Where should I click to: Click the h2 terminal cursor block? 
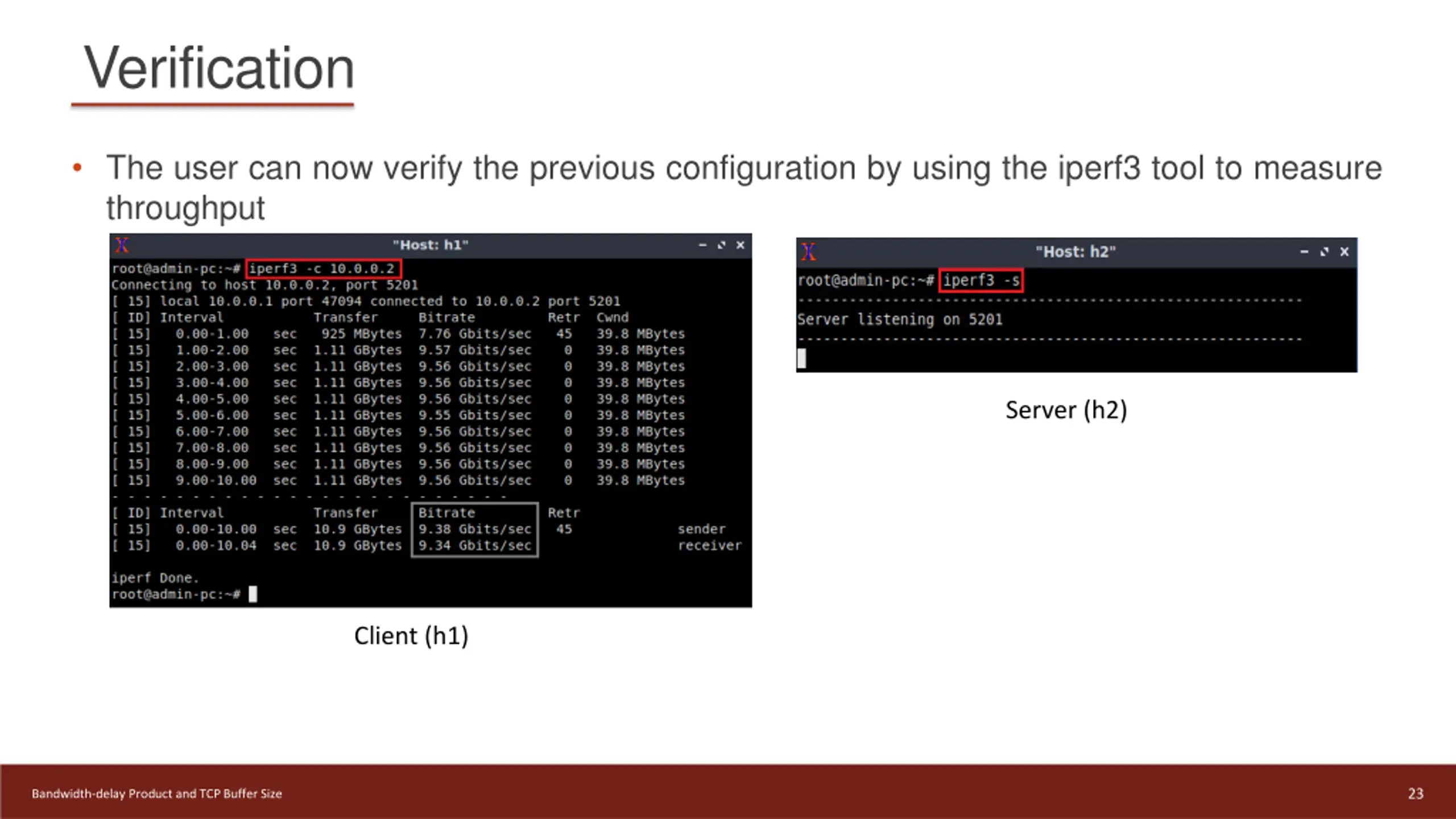(802, 358)
